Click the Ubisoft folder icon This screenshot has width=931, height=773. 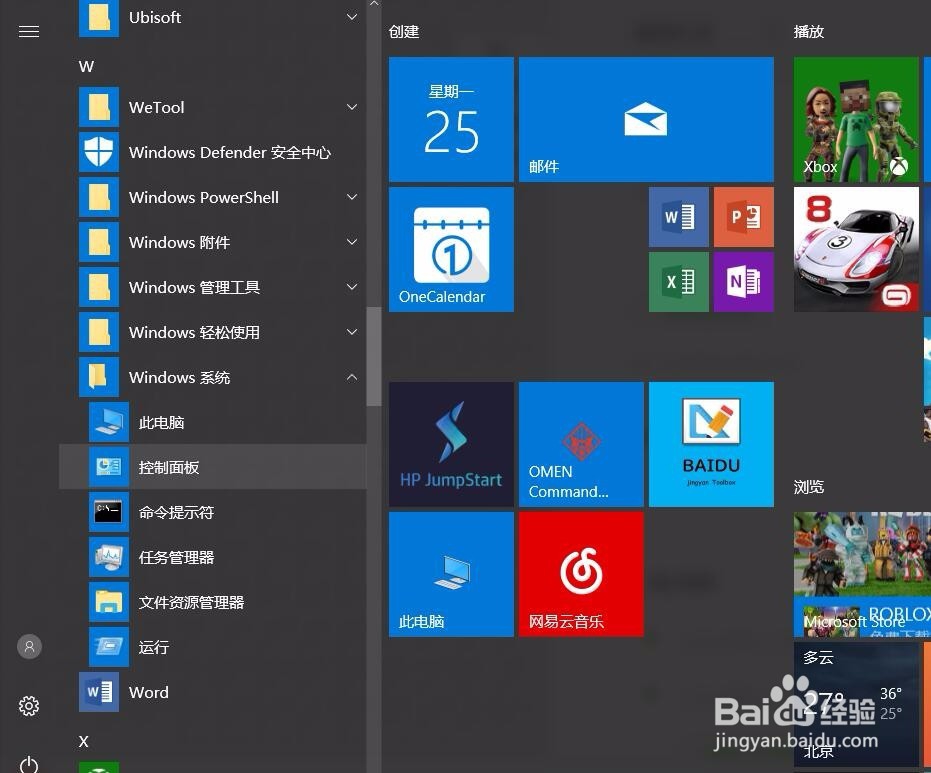[99, 18]
